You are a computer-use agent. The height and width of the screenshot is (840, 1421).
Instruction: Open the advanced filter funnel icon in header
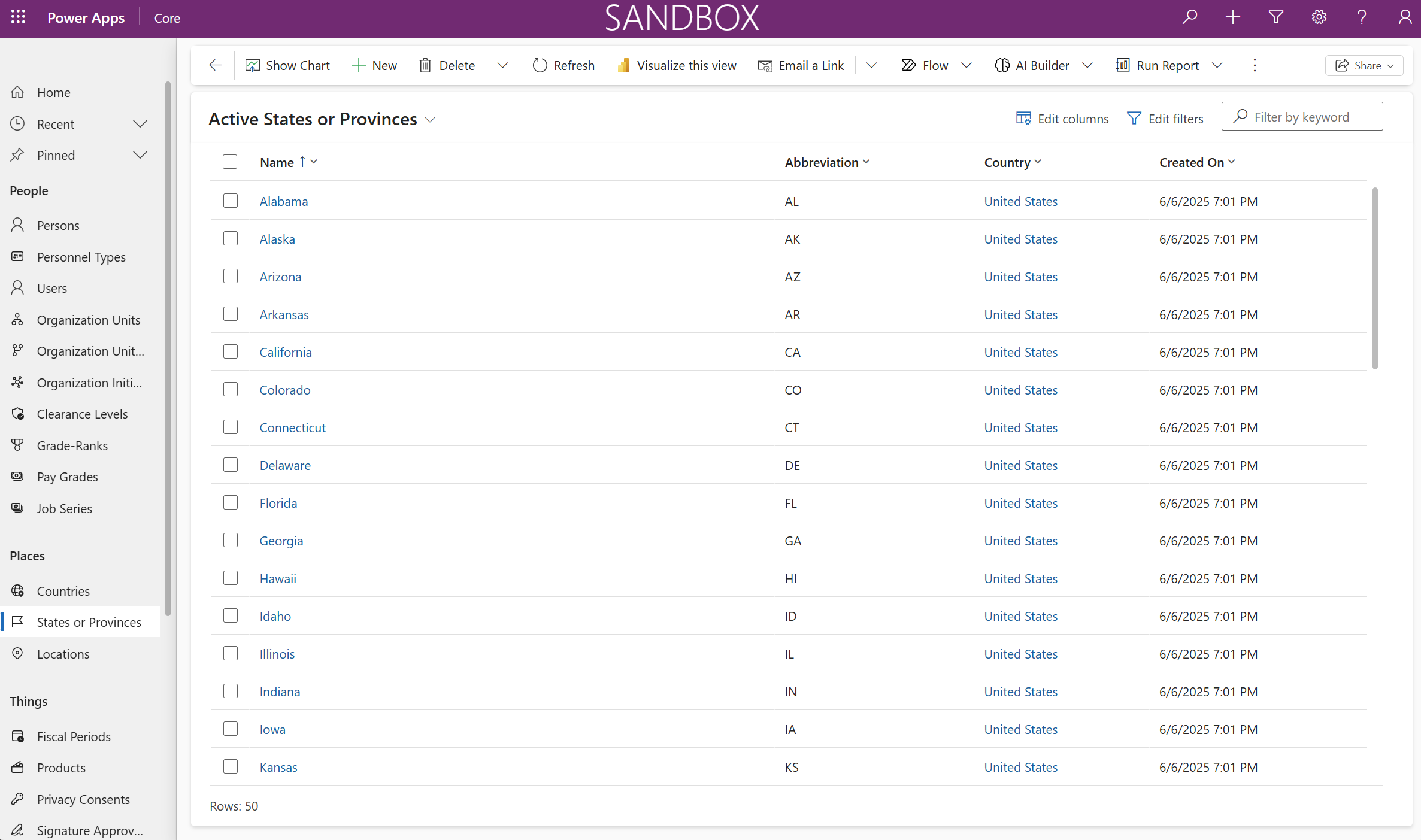coord(1276,17)
